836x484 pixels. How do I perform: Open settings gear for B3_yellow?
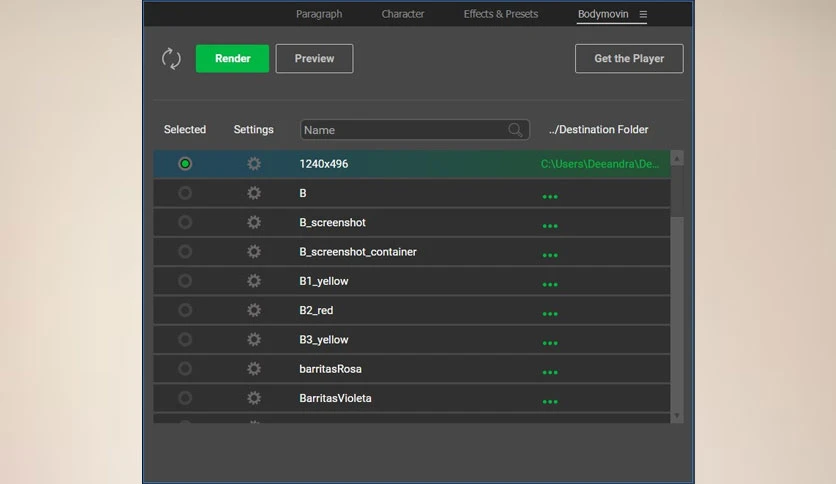pyautogui.click(x=254, y=340)
